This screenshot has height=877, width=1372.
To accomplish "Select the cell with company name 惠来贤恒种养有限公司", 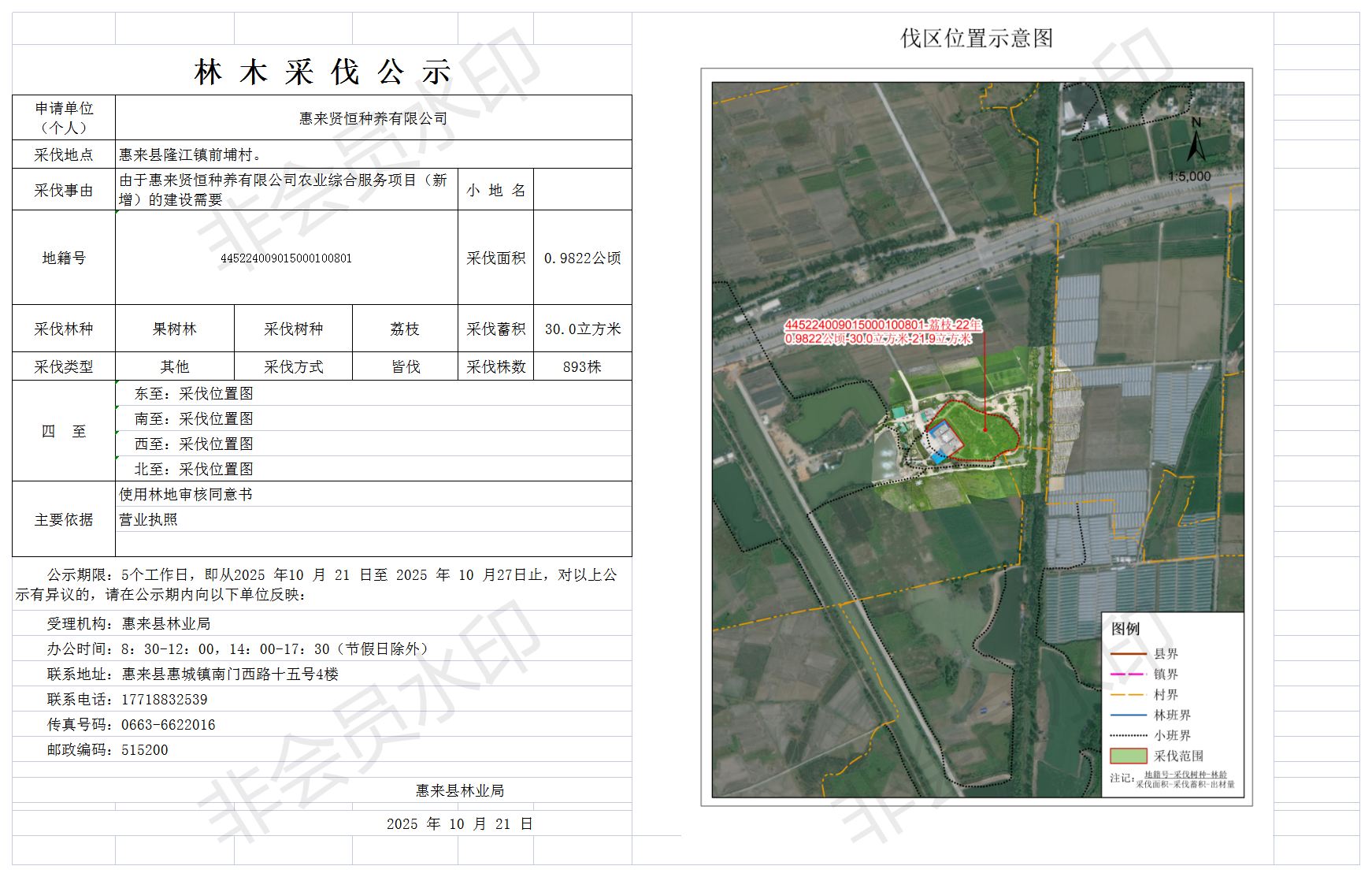I will click(373, 118).
